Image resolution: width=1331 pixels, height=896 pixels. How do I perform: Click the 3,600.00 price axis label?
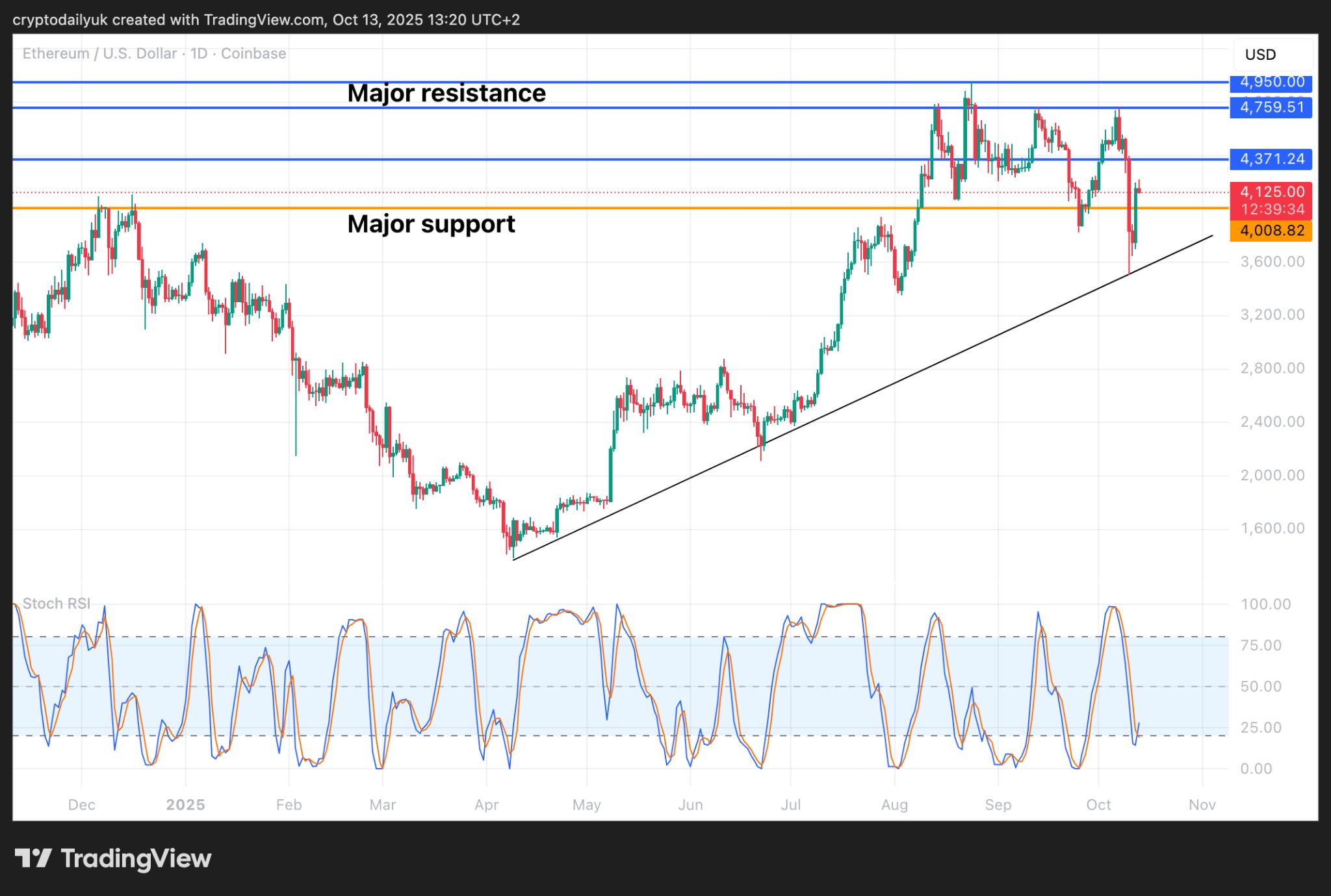coord(1272,262)
